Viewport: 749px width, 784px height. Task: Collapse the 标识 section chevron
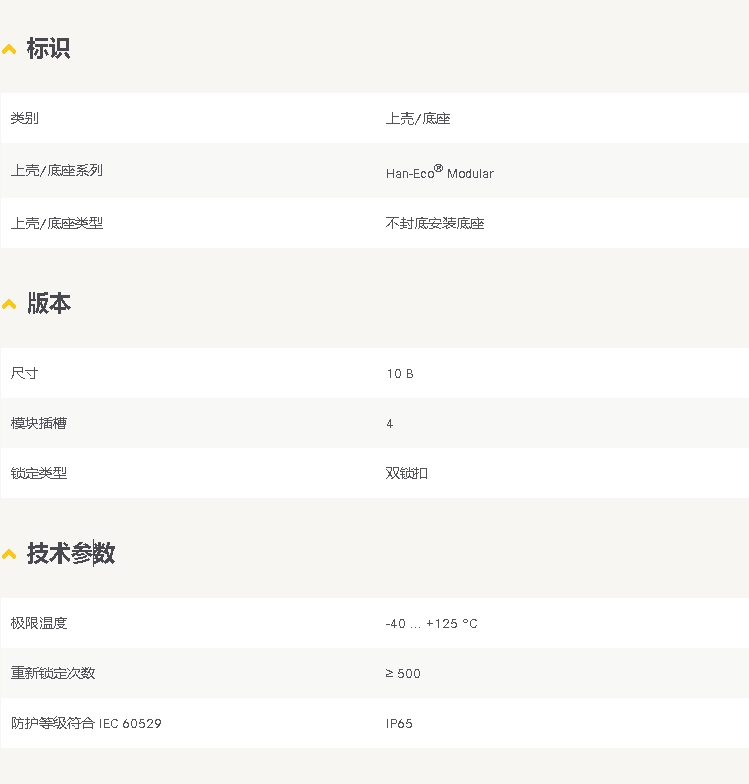click(x=9, y=49)
